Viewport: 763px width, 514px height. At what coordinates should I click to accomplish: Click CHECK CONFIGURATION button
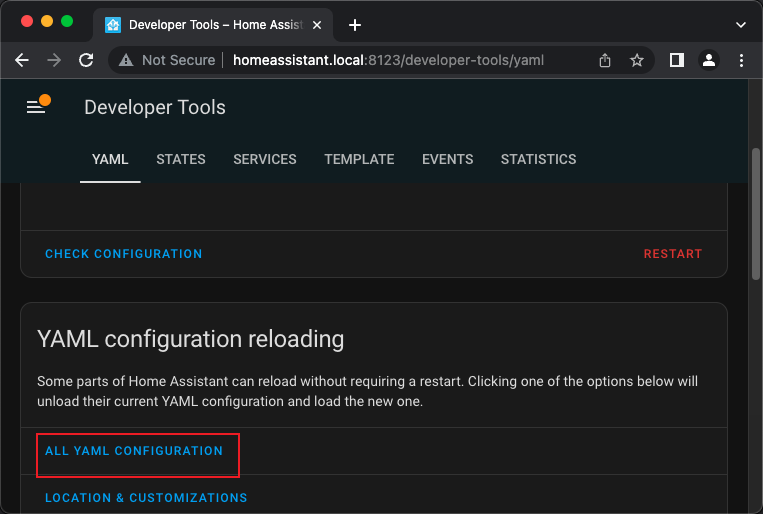(124, 254)
